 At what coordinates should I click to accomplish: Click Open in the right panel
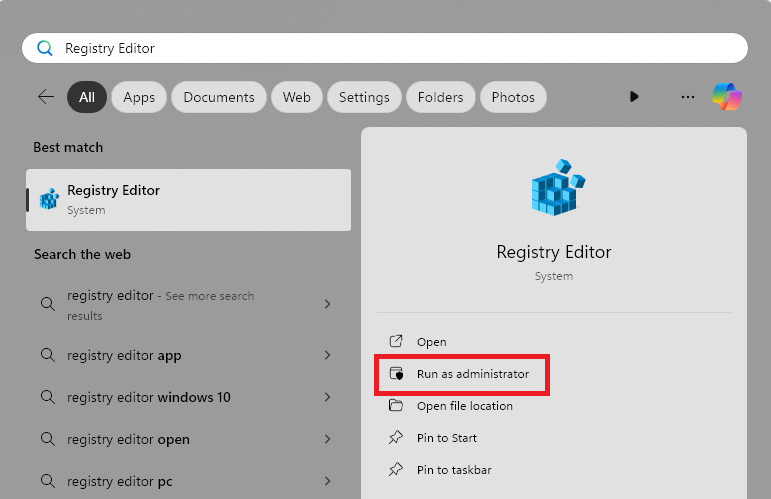(431, 342)
